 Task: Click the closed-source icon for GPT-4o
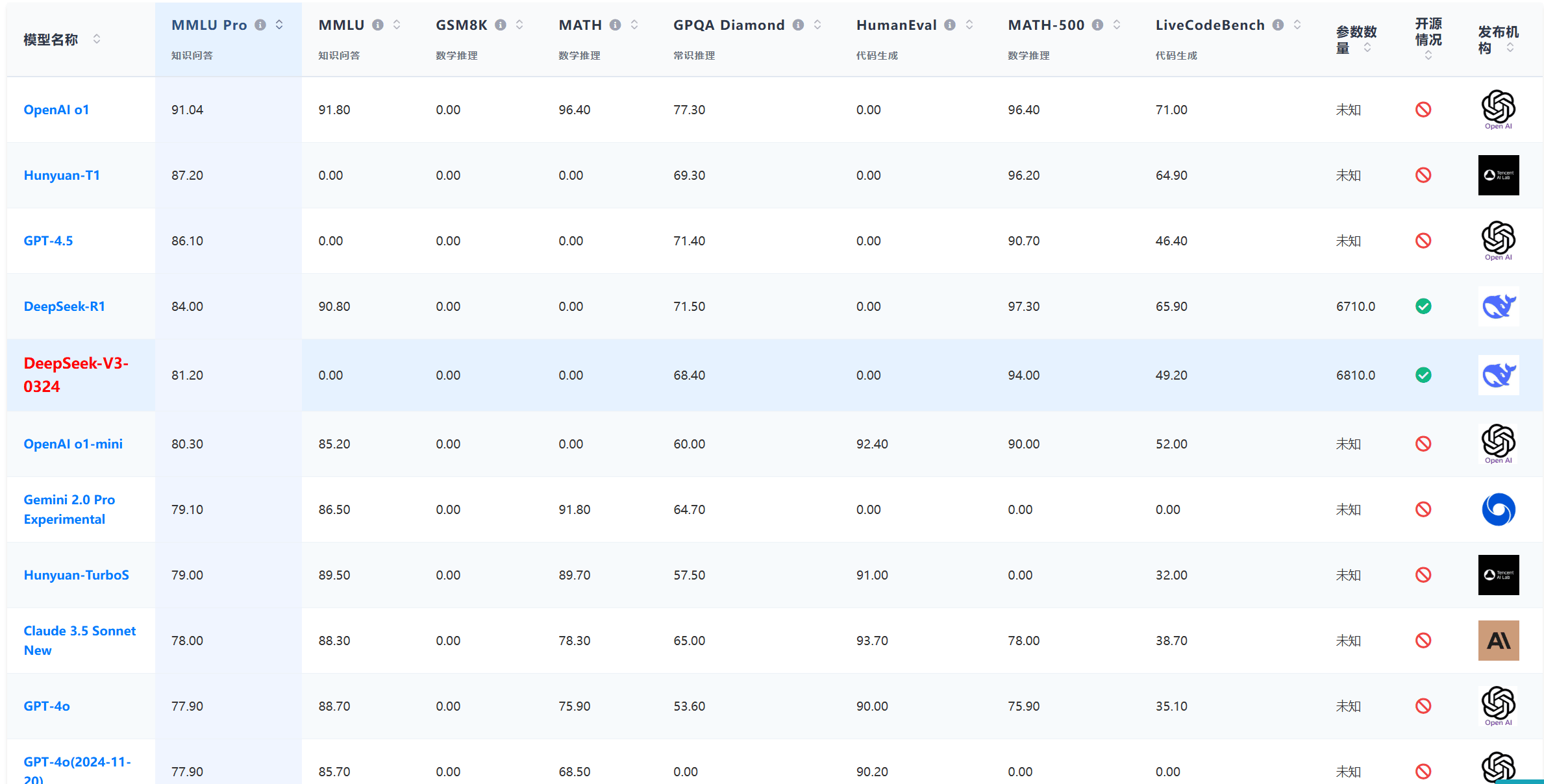coord(1423,706)
